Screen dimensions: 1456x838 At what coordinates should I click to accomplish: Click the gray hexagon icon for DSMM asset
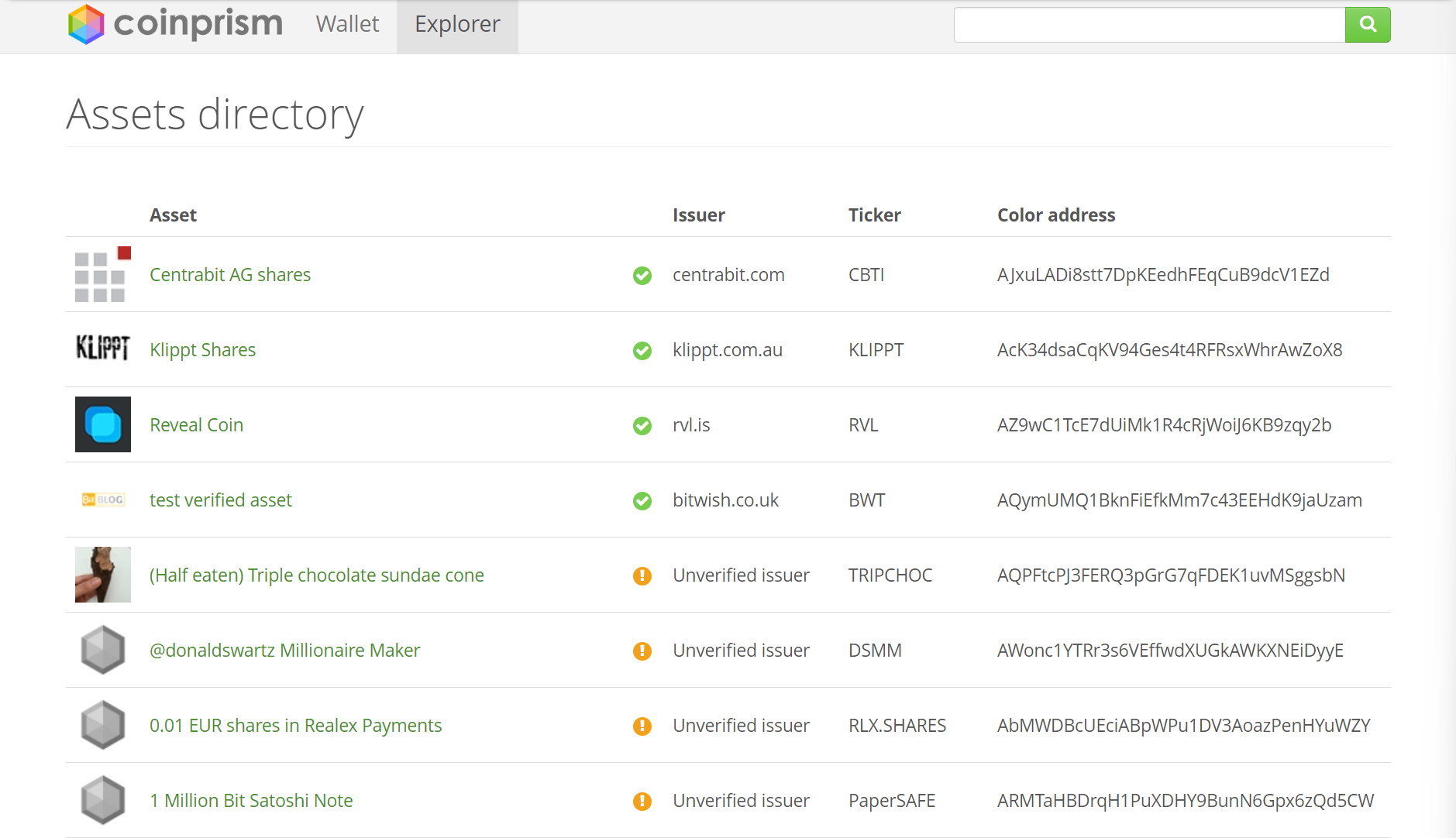pos(102,650)
